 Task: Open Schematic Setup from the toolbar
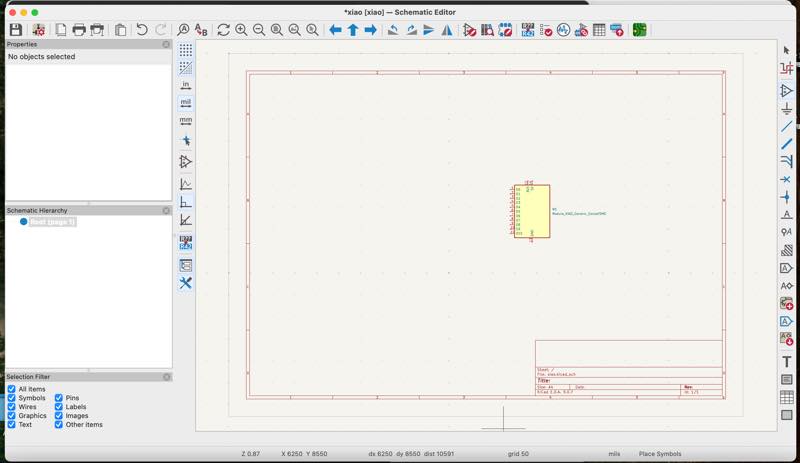39,30
